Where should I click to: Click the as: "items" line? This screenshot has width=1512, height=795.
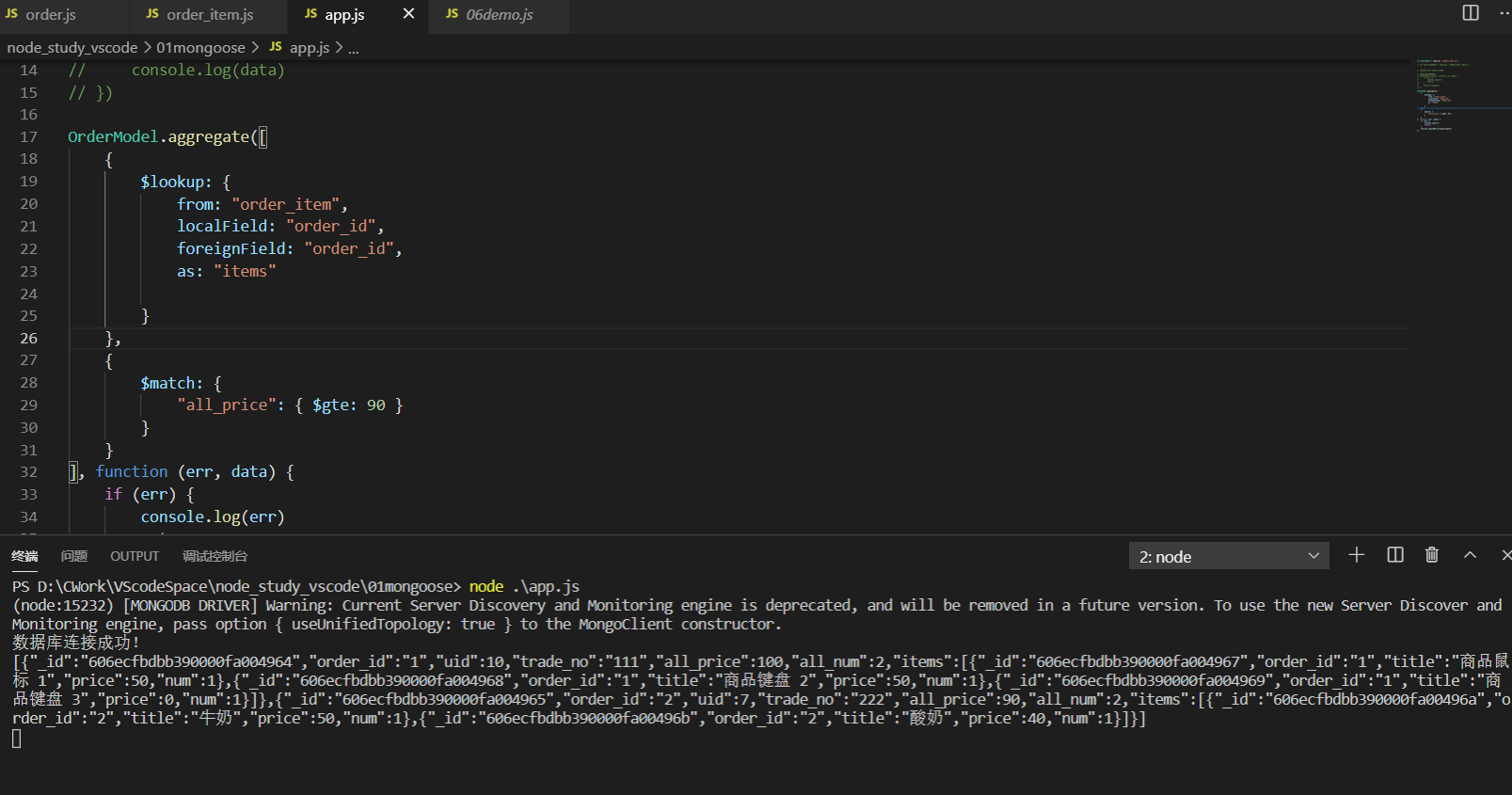tap(227, 272)
